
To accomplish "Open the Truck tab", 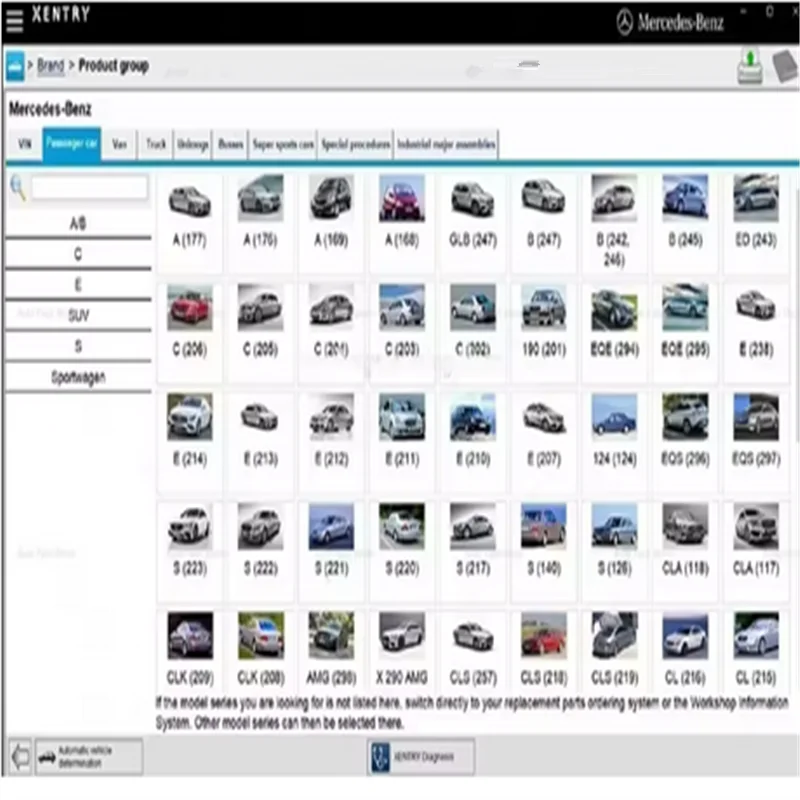I will (156, 144).
